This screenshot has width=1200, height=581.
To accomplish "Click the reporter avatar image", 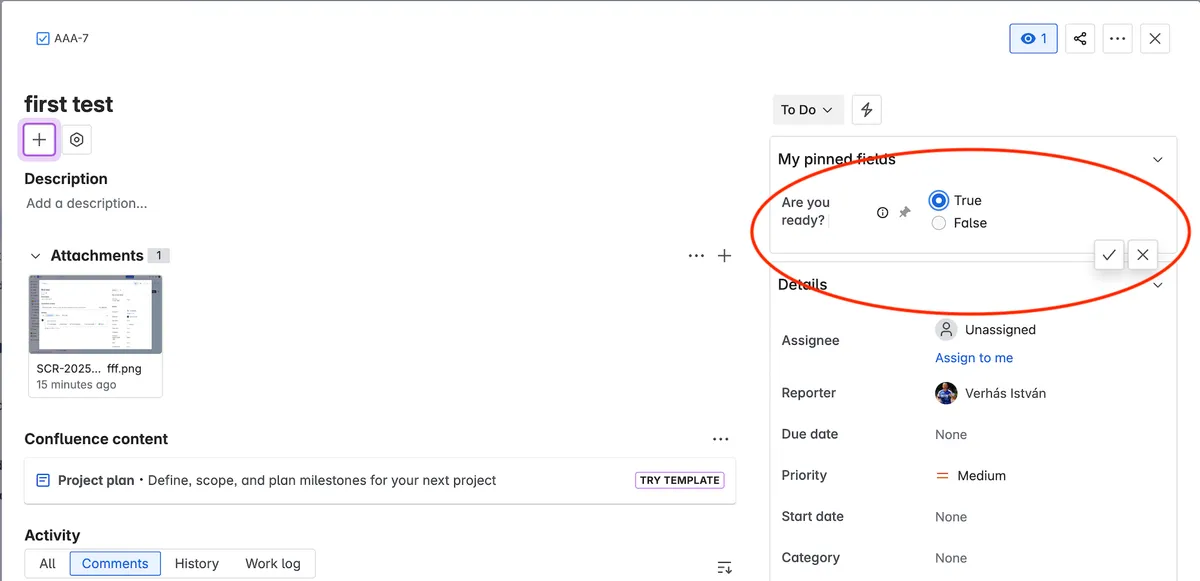I will click(946, 393).
